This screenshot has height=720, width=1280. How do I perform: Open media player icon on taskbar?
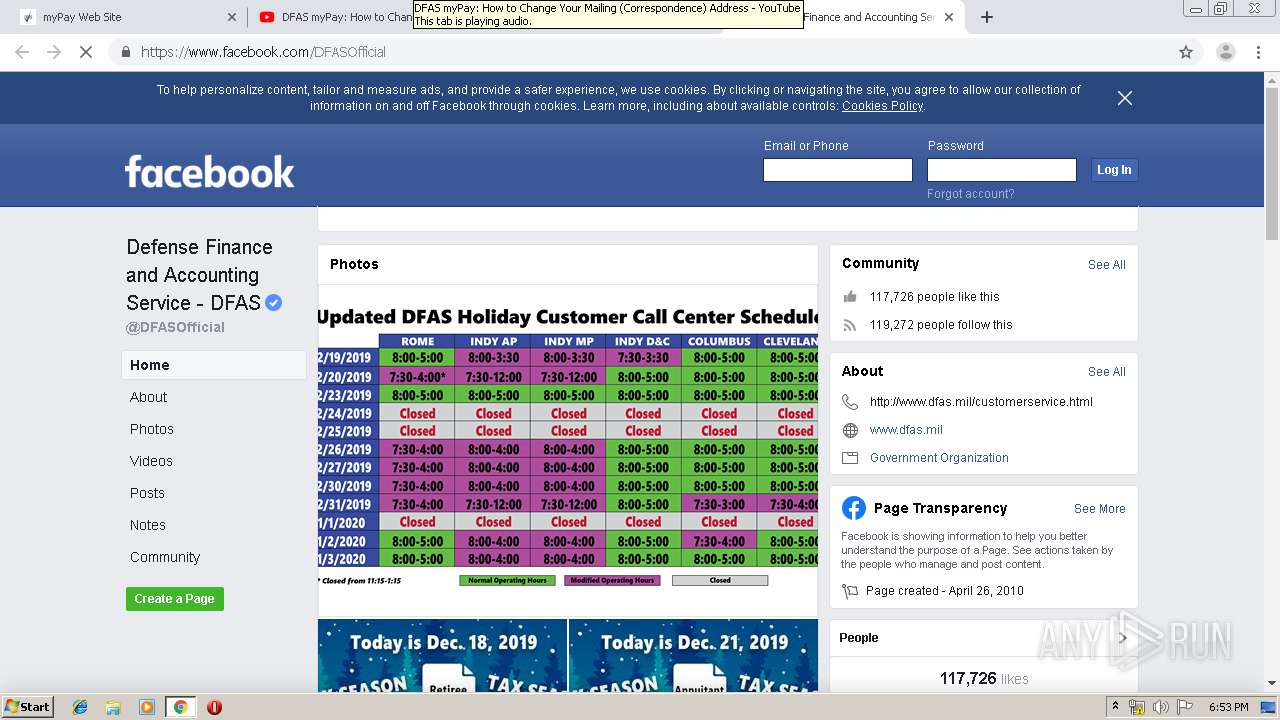[x=147, y=707]
